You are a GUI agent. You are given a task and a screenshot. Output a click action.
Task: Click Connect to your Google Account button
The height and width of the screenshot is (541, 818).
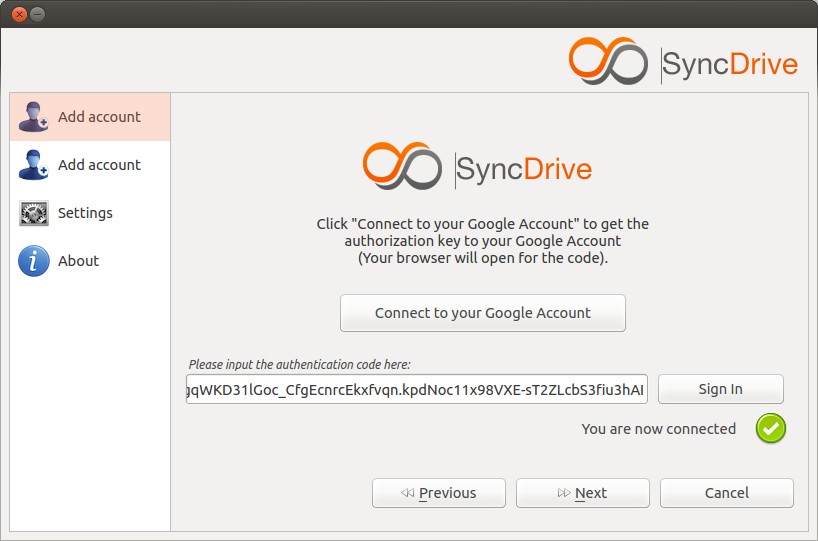483,313
